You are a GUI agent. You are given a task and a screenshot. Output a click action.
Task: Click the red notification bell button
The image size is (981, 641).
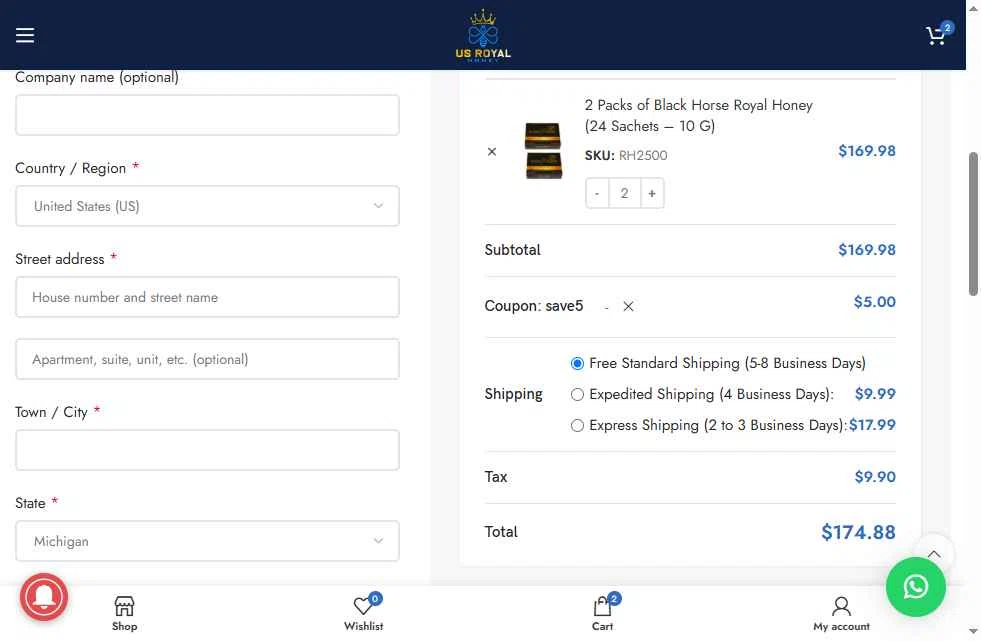click(44, 597)
